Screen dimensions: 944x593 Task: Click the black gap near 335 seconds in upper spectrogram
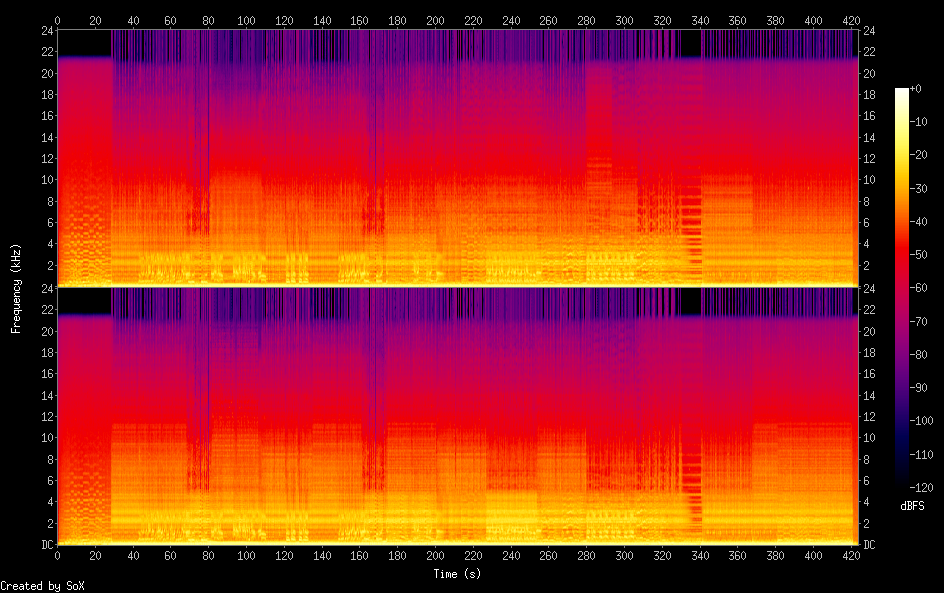coord(690,43)
